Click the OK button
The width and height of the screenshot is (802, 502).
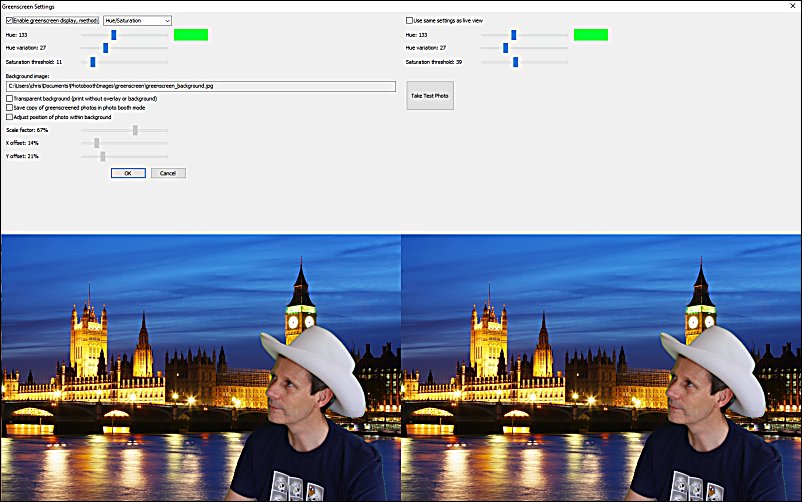[x=128, y=173]
